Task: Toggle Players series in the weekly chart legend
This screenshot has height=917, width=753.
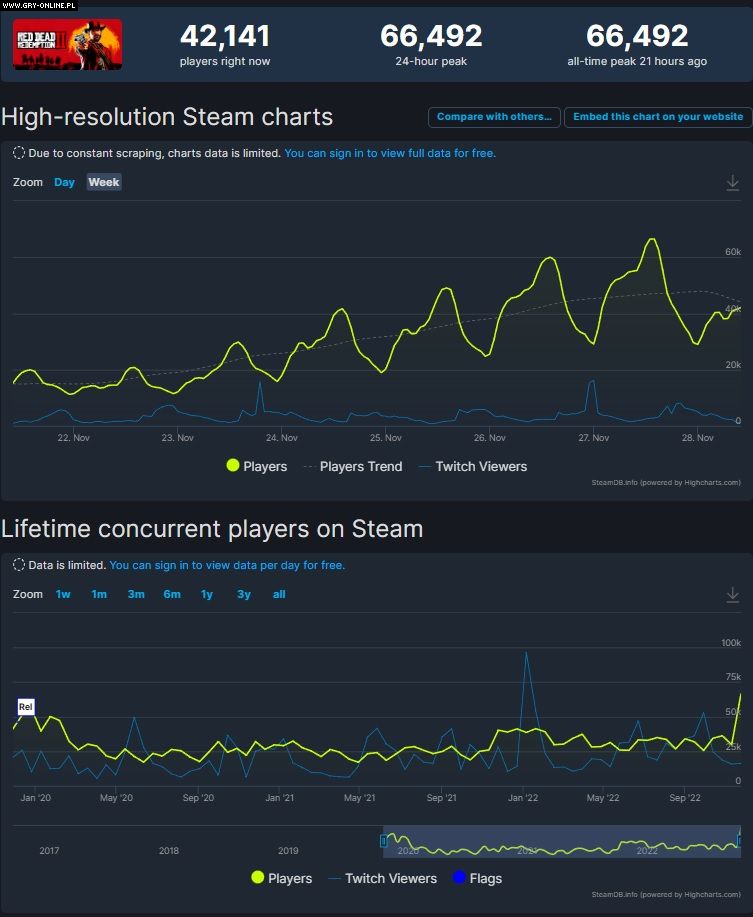Action: coord(257,466)
